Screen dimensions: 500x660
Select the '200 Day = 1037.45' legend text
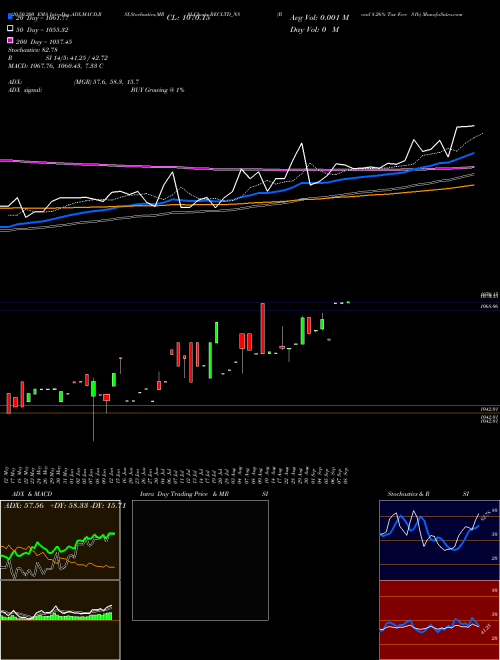[44, 42]
